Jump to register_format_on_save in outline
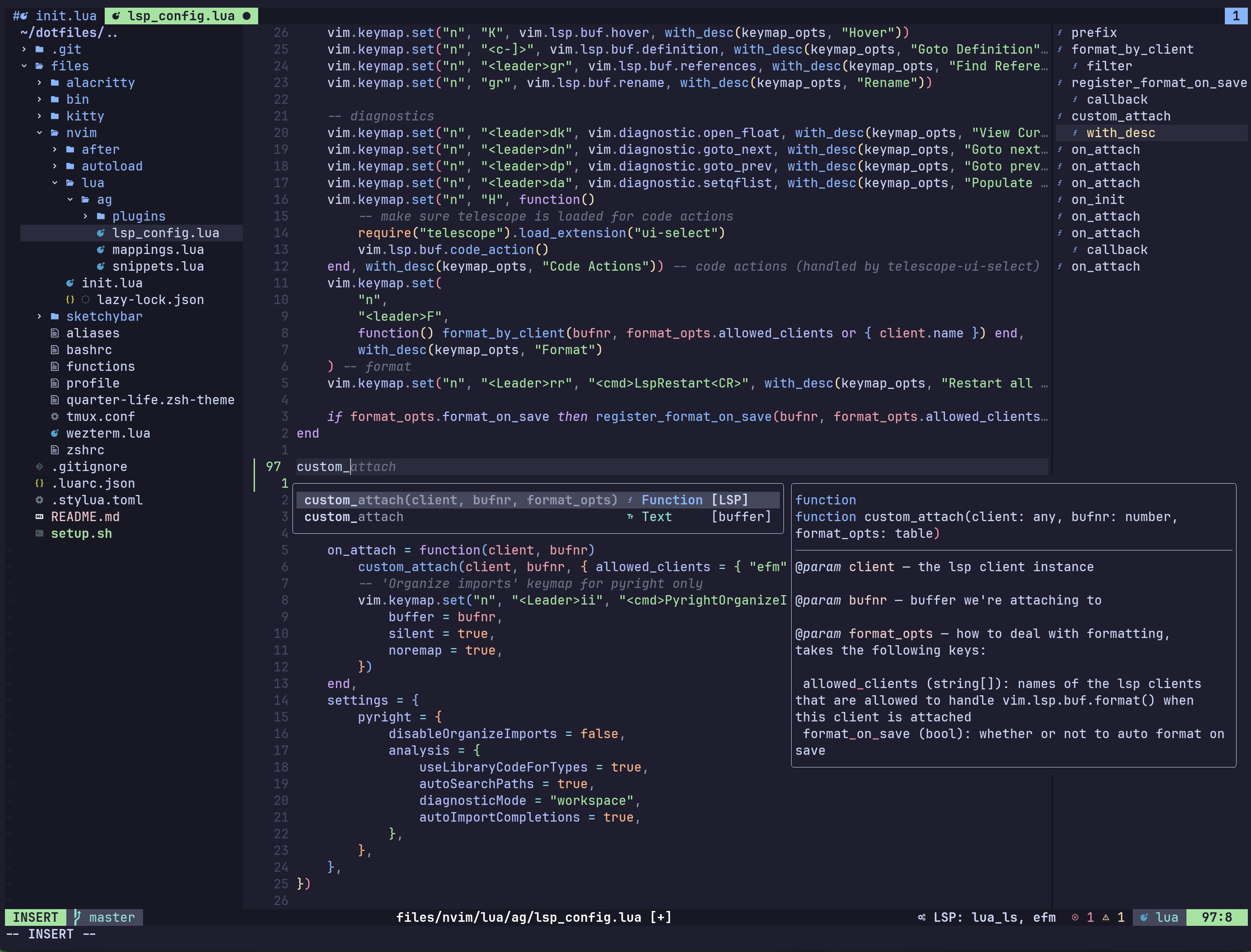Image resolution: width=1251 pixels, height=952 pixels. pyautogui.click(x=1158, y=83)
